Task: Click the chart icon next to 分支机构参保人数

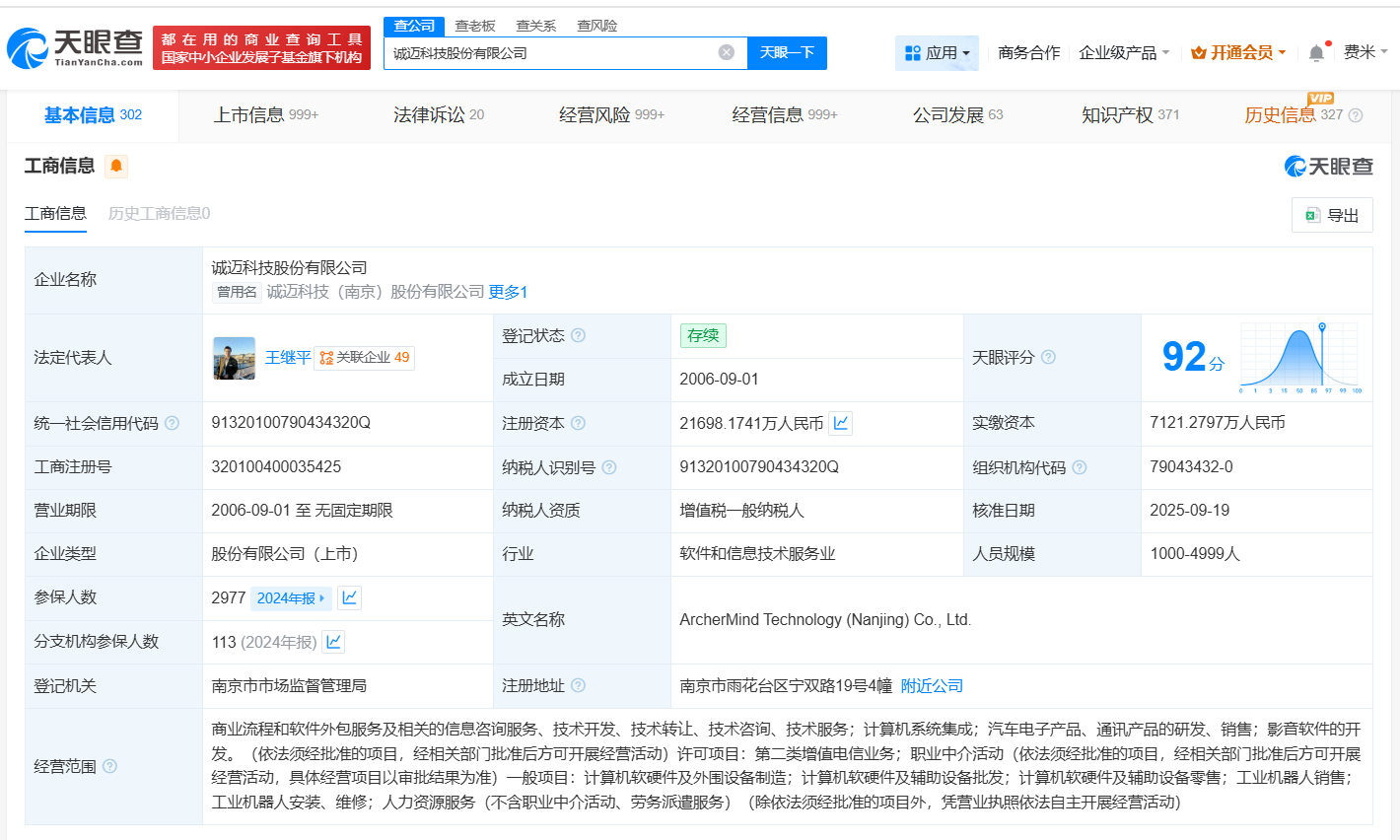Action: click(x=332, y=642)
